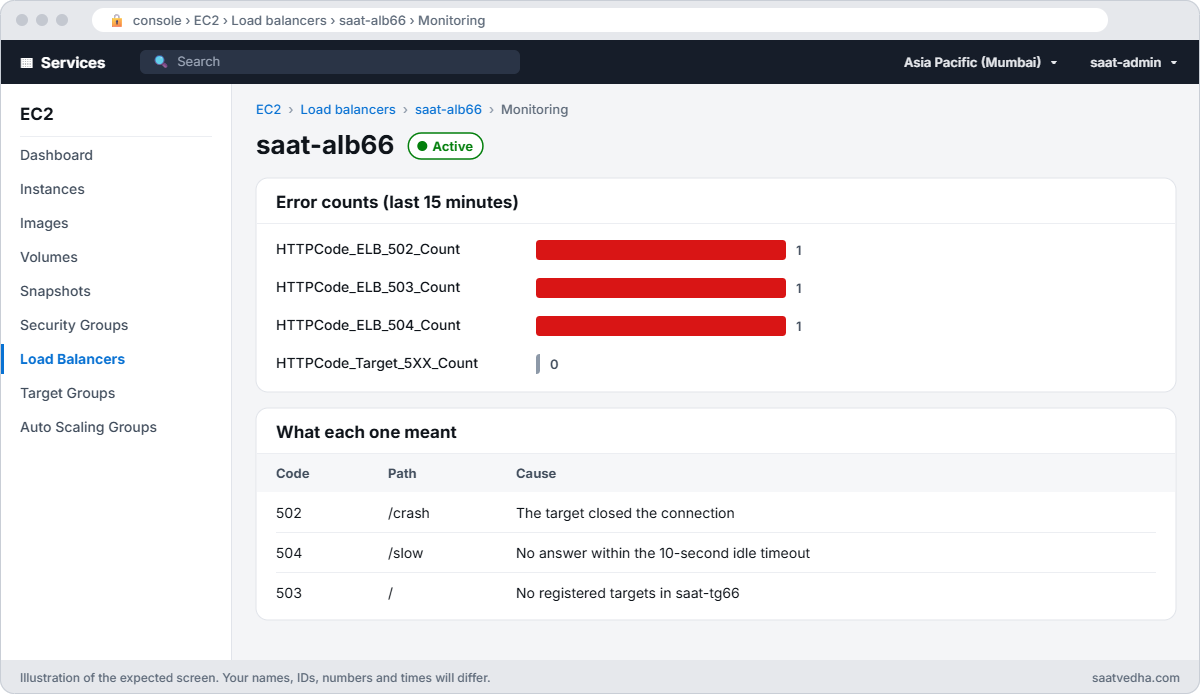
Task: Click the Cause column header
Action: 536,473
